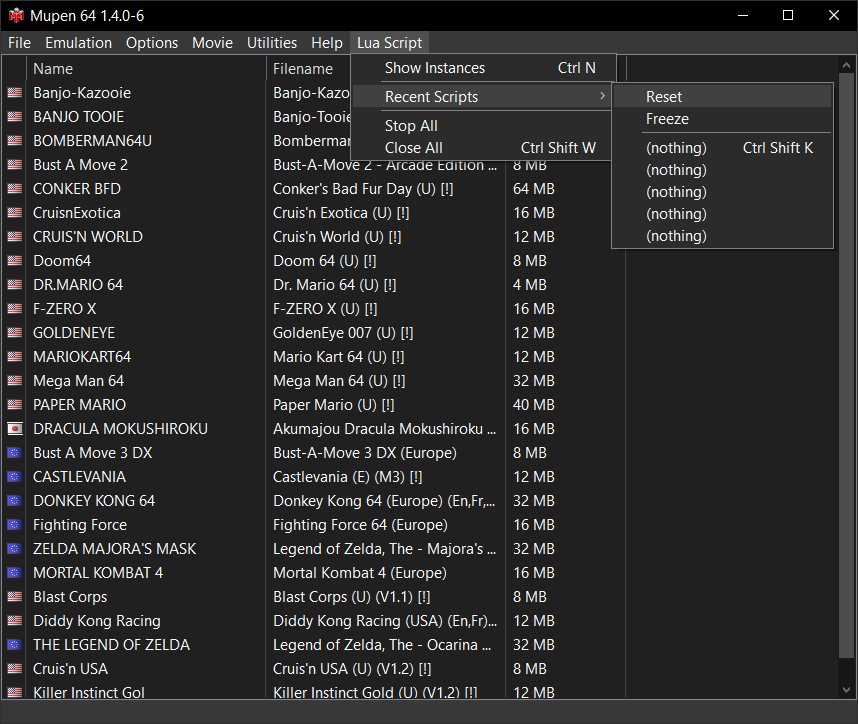Click the flag icon beside CRUIS'N WORLD
The width and height of the screenshot is (858, 724).
15,237
